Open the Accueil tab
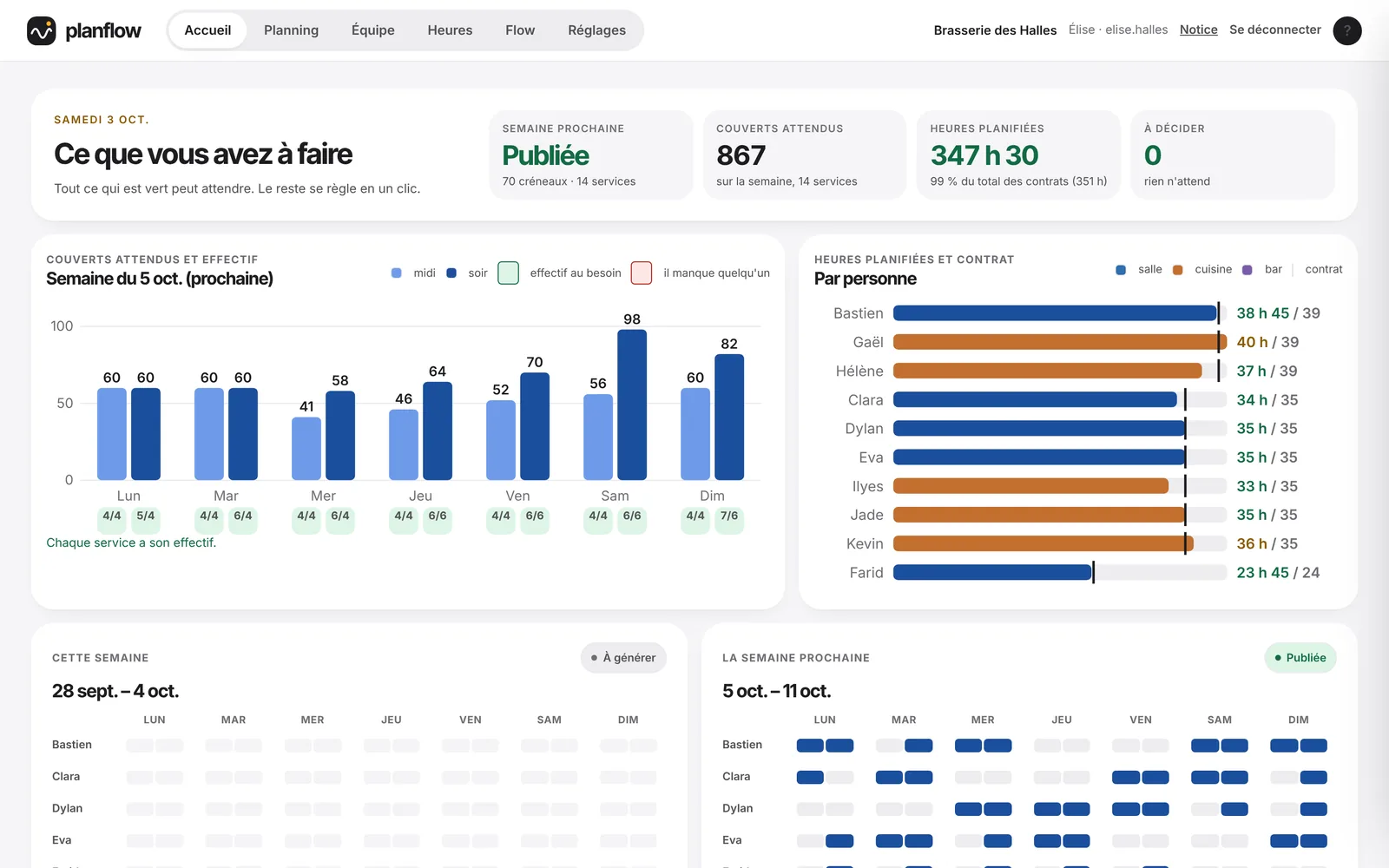This screenshot has width=1389, height=868. point(207,30)
